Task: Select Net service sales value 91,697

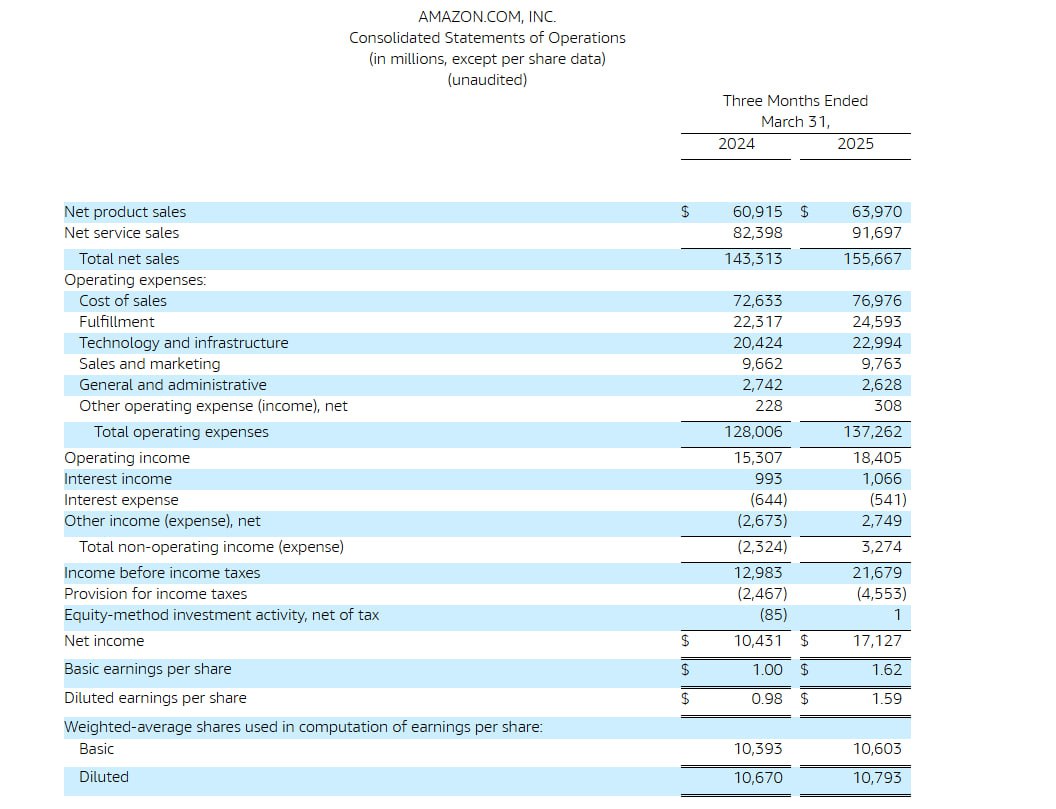Action: pyautogui.click(x=877, y=232)
